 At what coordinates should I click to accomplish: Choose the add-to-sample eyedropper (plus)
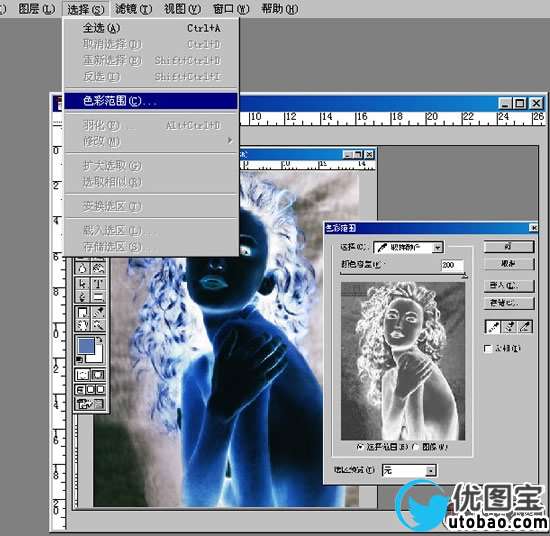coord(509,327)
